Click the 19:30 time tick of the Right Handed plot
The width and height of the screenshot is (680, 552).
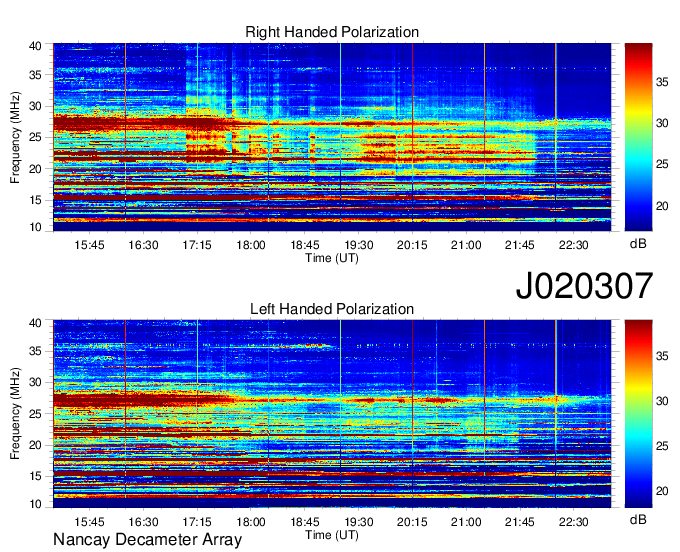pyautogui.click(x=359, y=245)
